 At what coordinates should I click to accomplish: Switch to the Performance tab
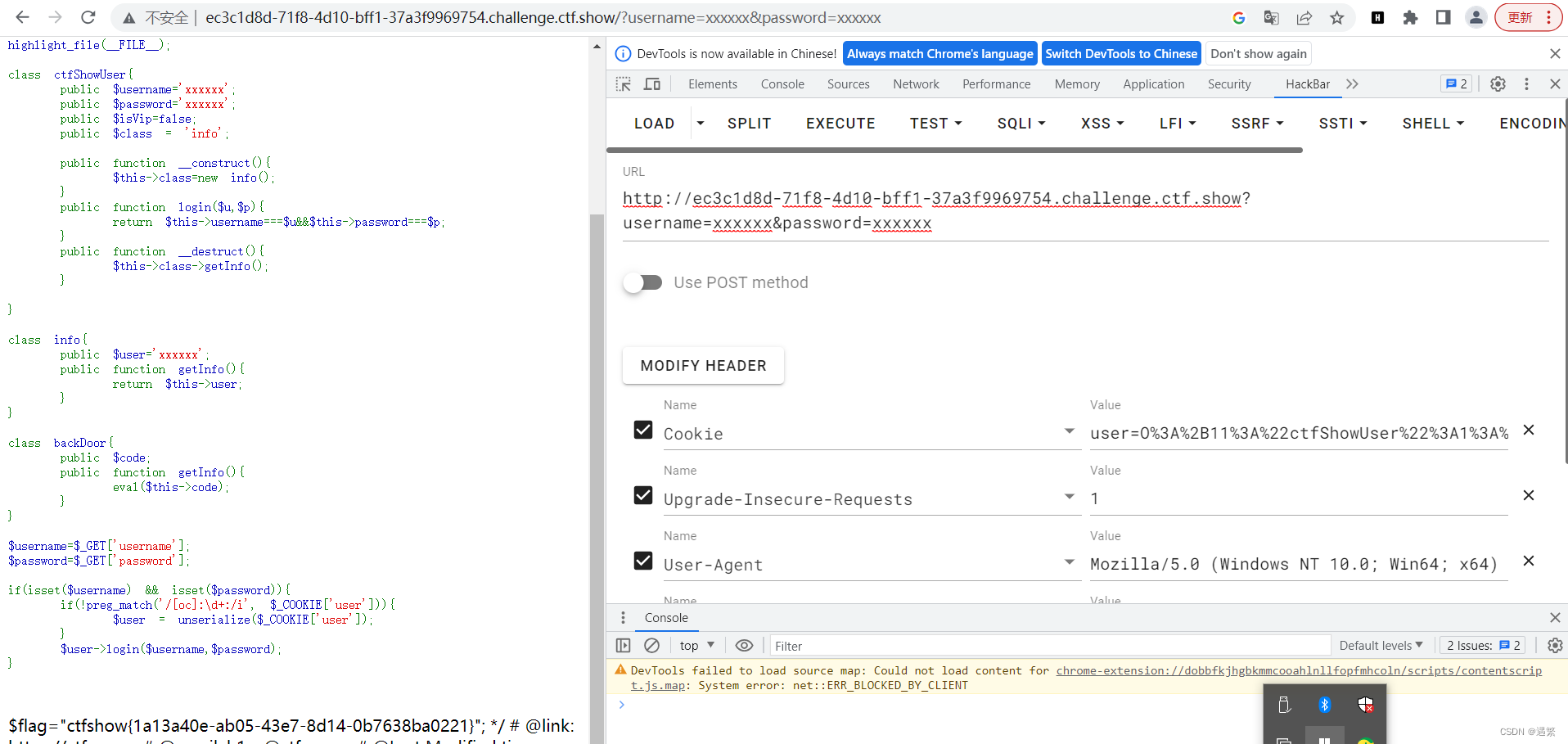pyautogui.click(x=996, y=83)
